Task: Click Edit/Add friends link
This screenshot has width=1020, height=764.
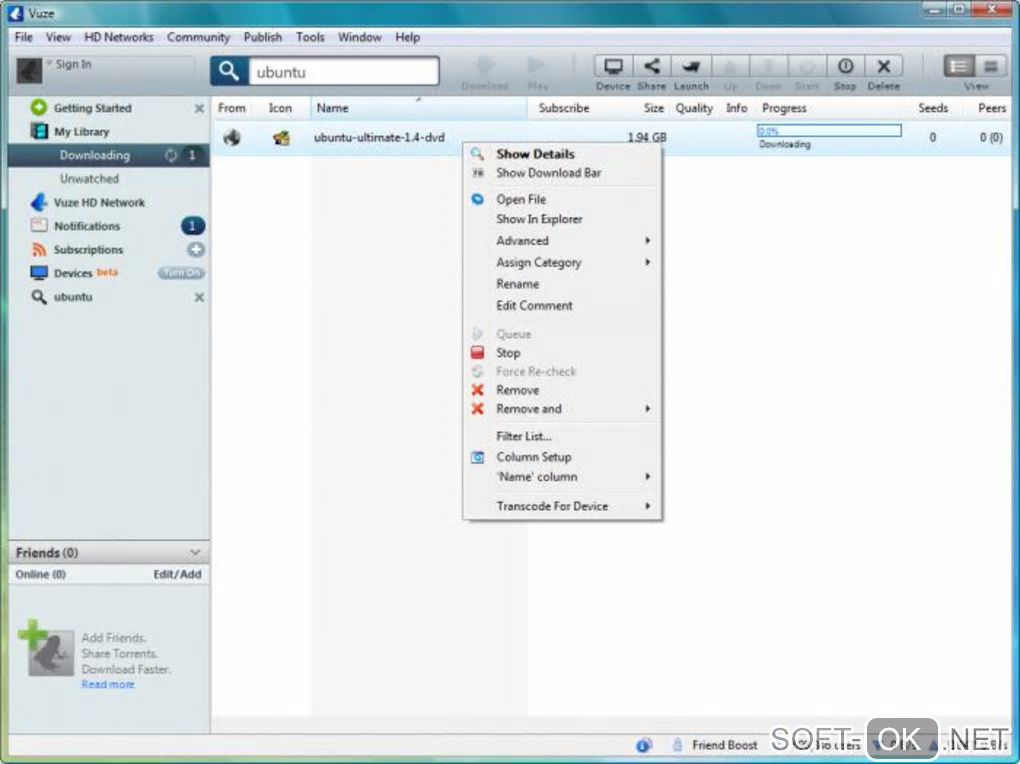Action: pyautogui.click(x=177, y=575)
